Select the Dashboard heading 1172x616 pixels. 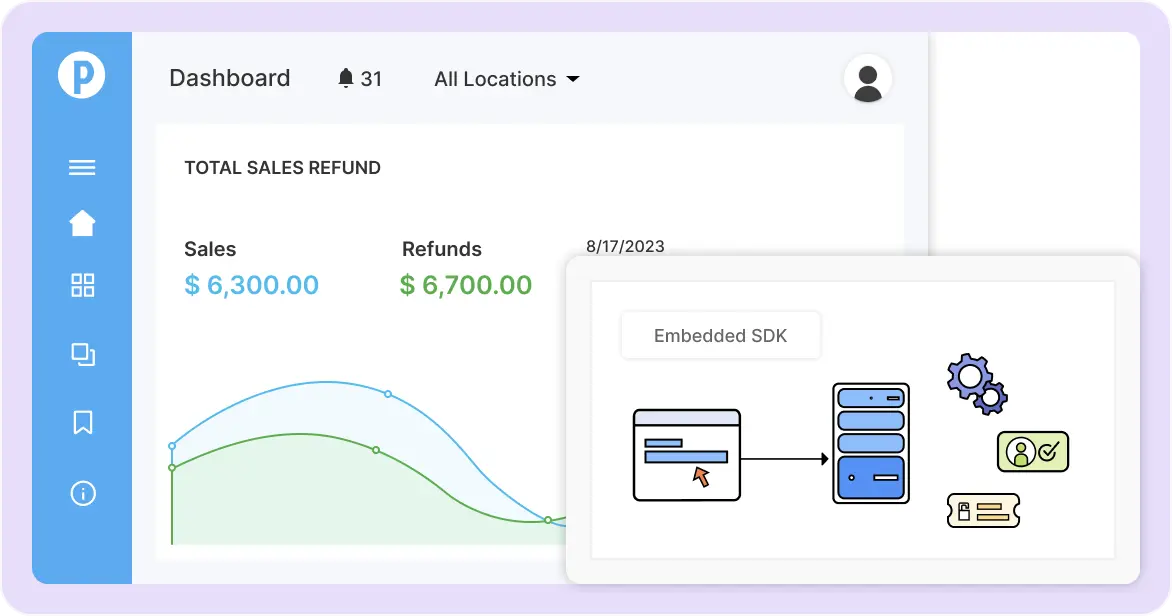coord(230,78)
